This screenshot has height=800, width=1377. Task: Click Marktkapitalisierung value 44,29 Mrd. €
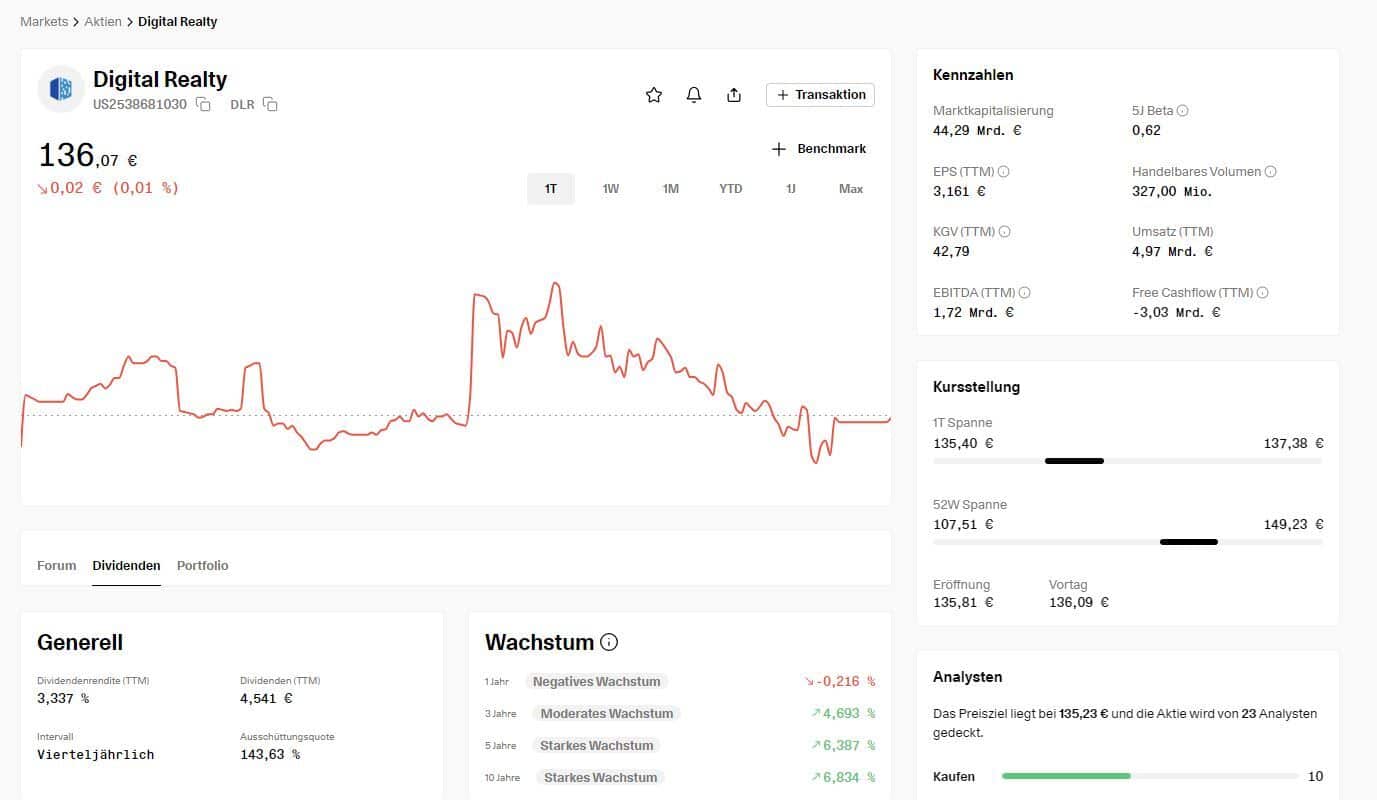click(x=977, y=130)
